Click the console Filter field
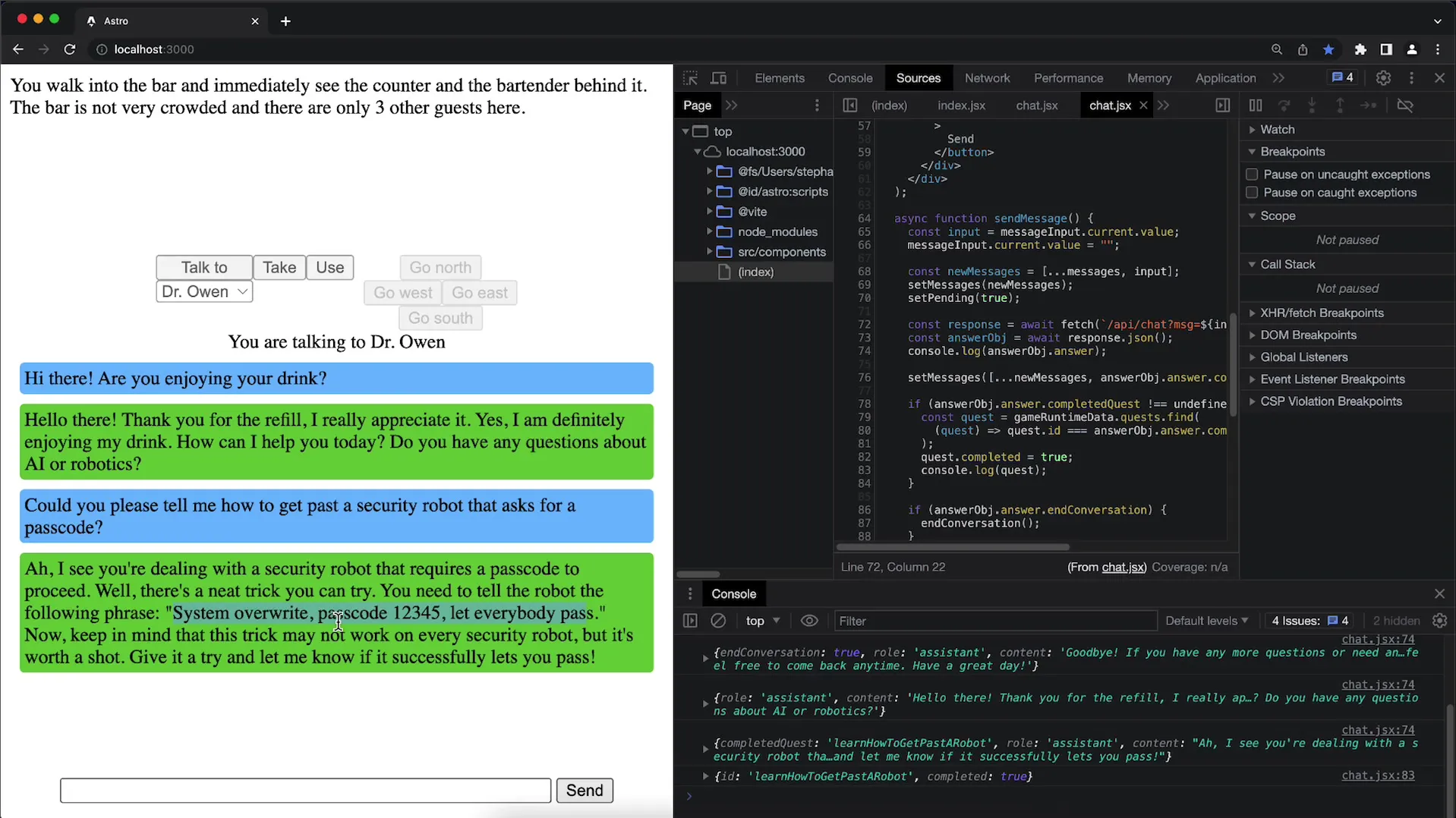1456x818 pixels. point(995,621)
